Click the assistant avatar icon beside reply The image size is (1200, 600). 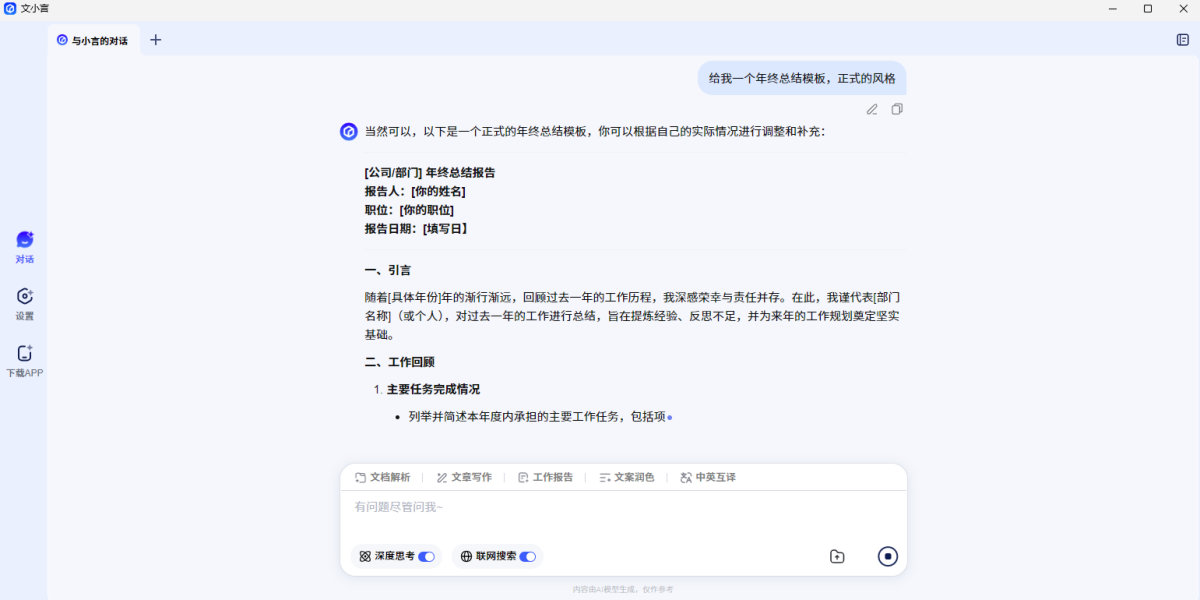tap(349, 131)
